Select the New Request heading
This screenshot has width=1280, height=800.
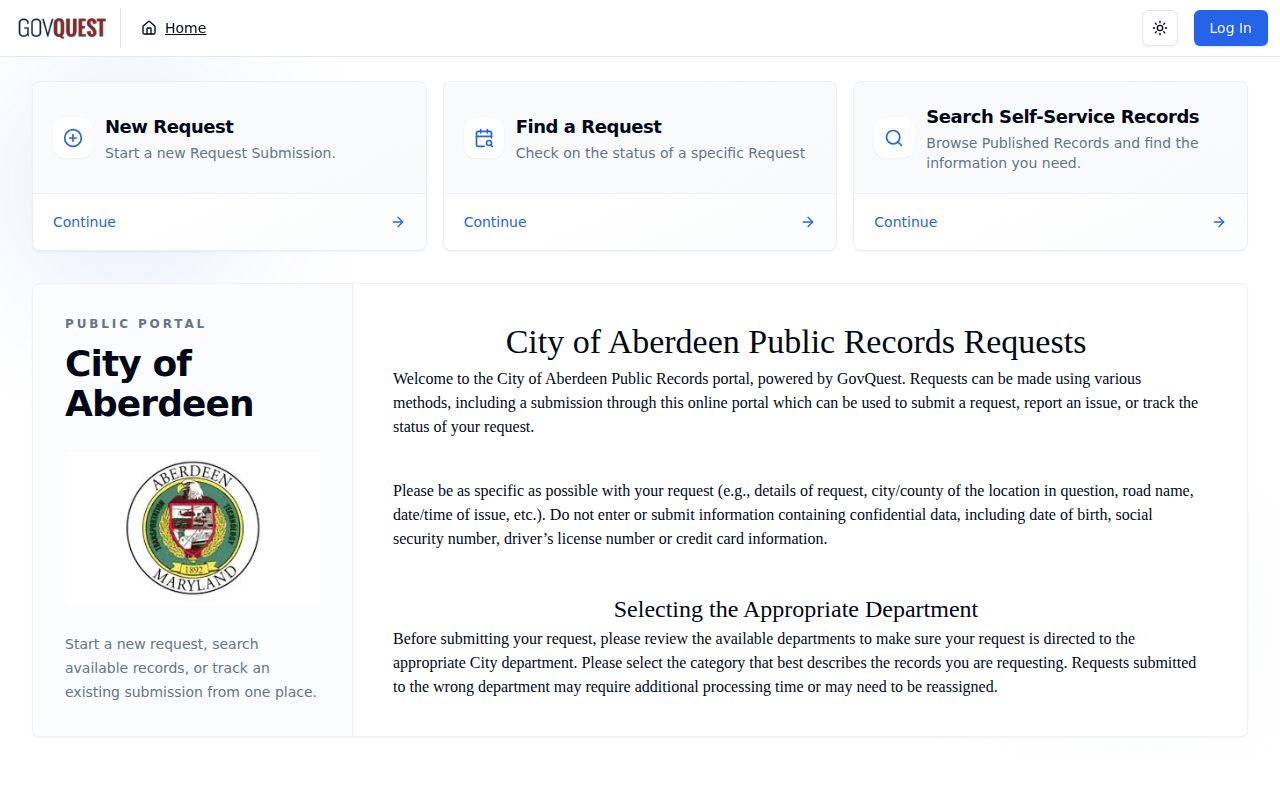tap(169, 127)
